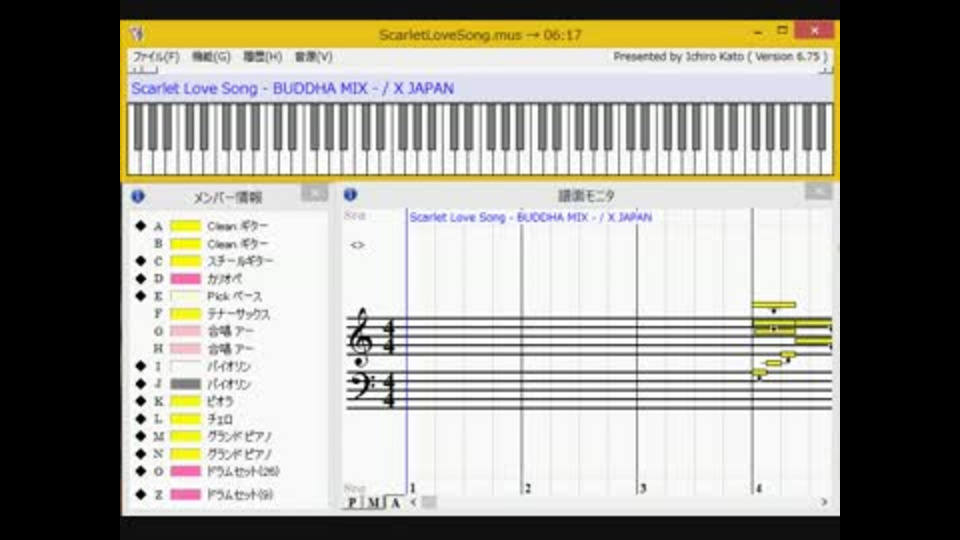Open the 機能(G) menu
The height and width of the screenshot is (540, 960).
pyautogui.click(x=211, y=57)
